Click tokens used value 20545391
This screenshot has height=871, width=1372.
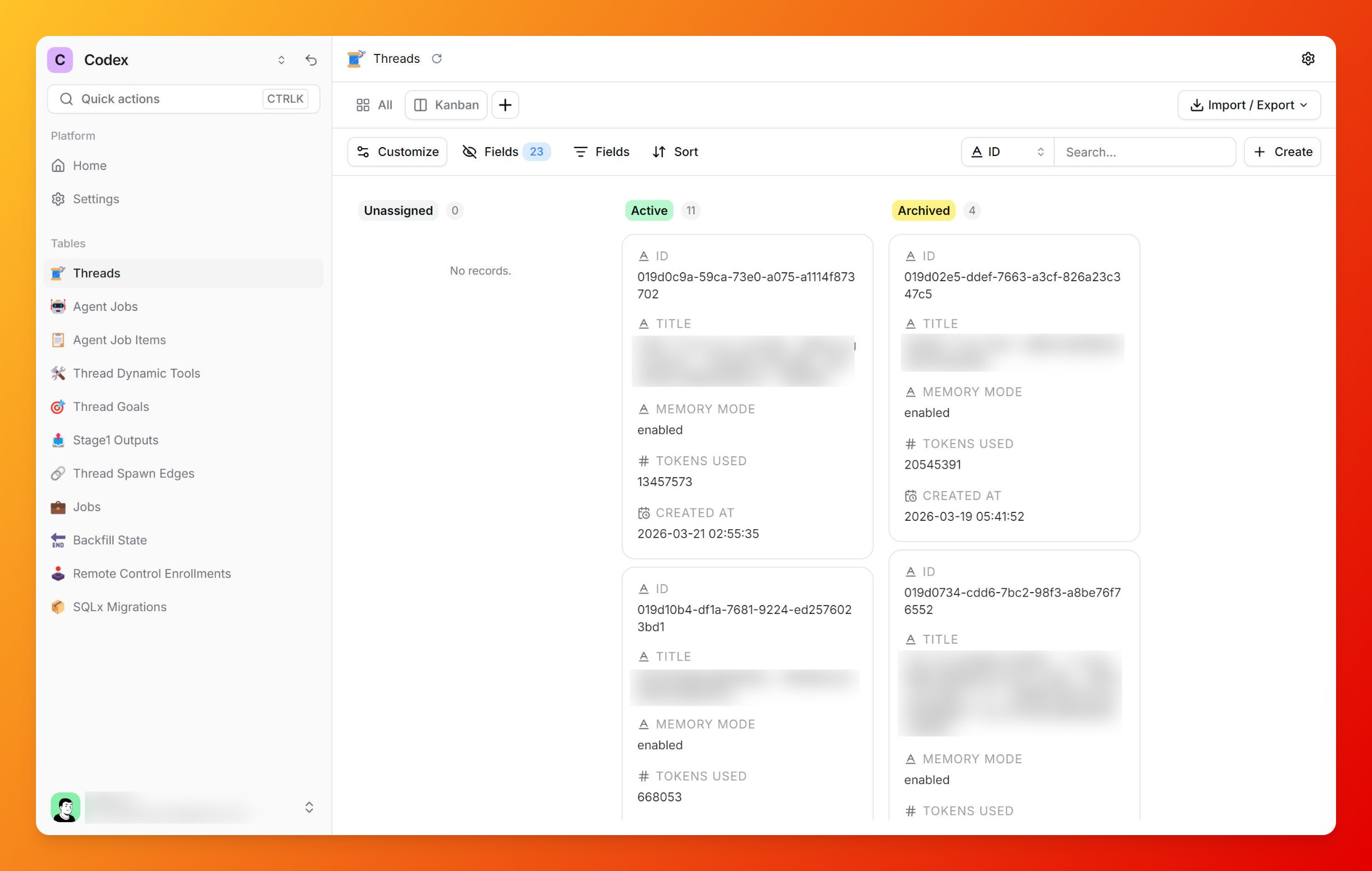(x=932, y=465)
